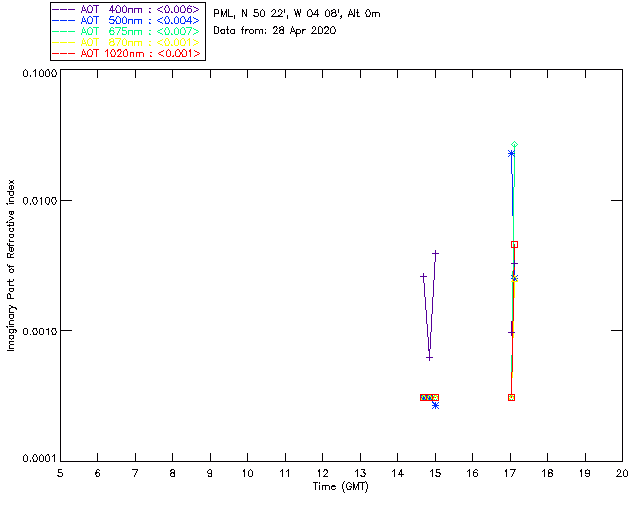Click x-axis tick label 10

click(x=247, y=473)
